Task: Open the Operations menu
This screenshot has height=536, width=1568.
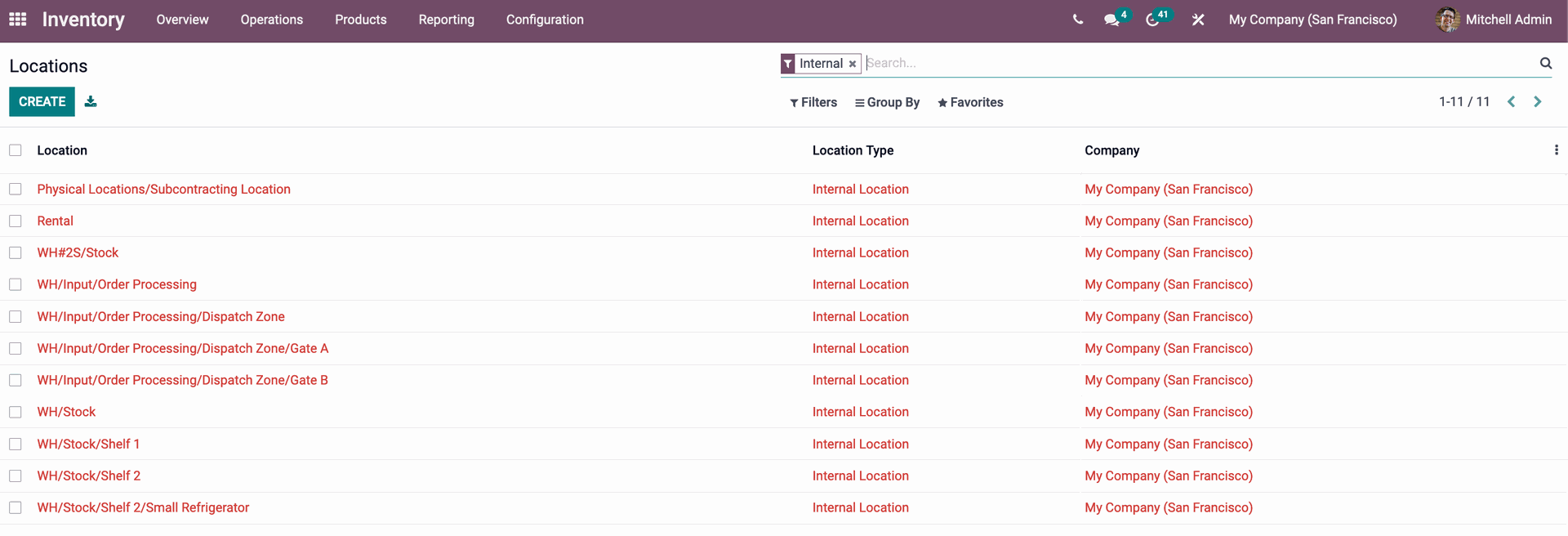Action: point(272,20)
